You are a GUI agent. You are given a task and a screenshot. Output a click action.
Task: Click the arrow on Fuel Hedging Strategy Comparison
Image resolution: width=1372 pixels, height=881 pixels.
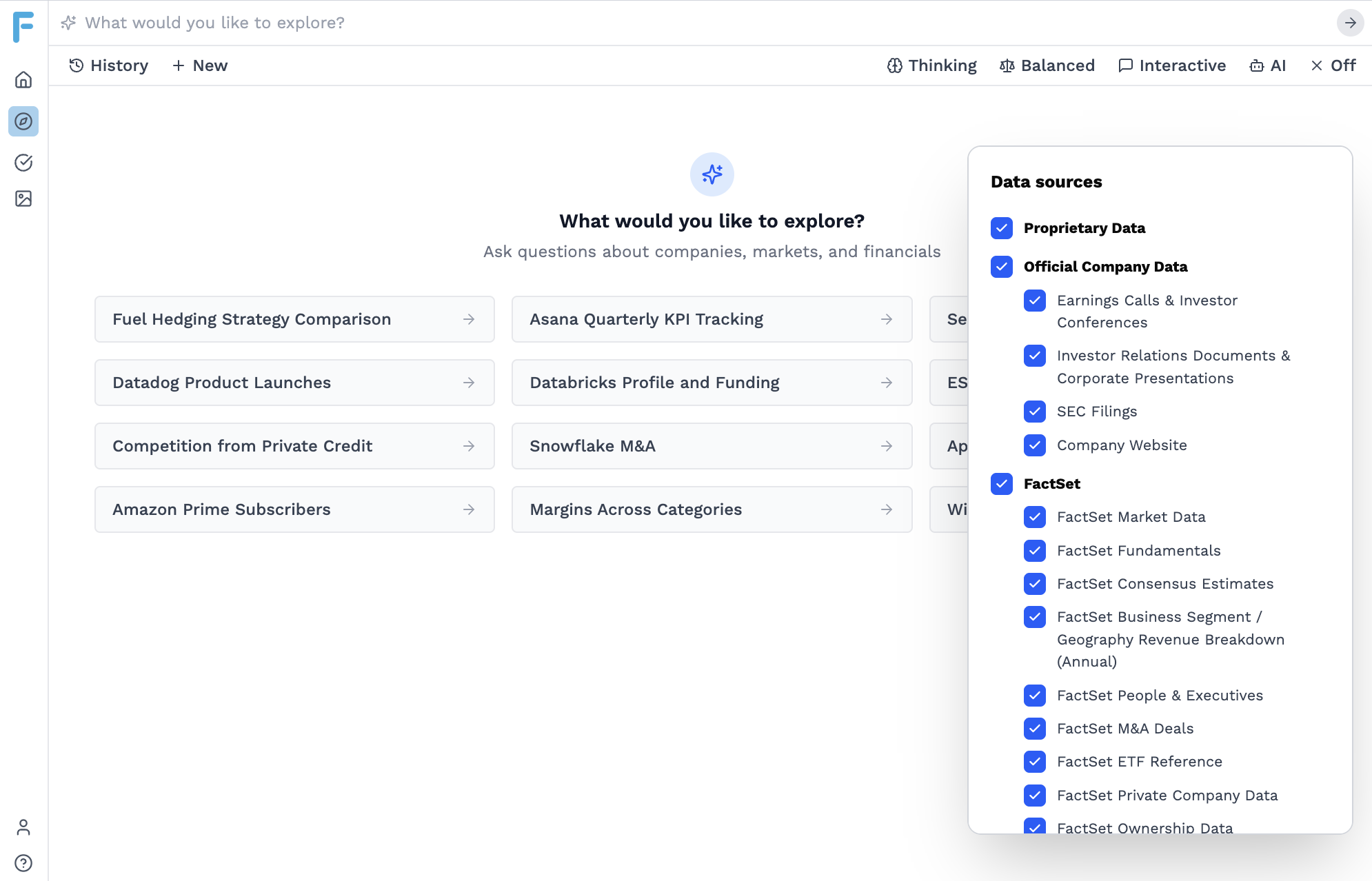click(469, 319)
